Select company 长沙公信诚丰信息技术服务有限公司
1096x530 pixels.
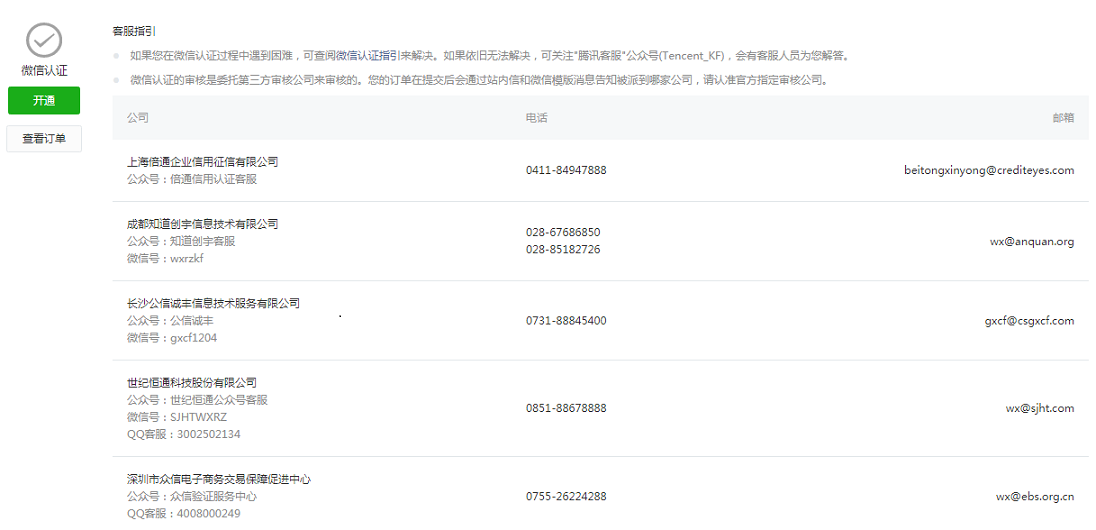pyautogui.click(x=213, y=303)
